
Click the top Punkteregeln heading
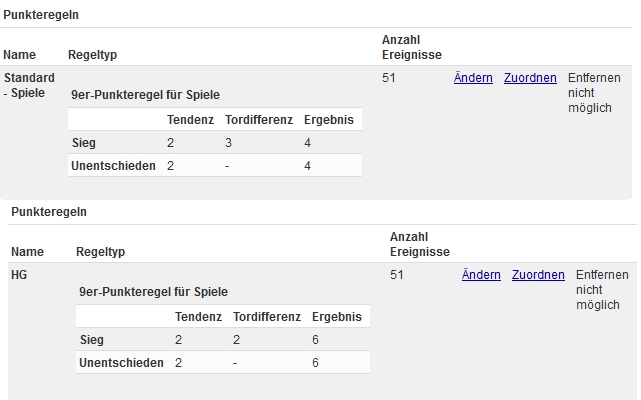point(41,15)
